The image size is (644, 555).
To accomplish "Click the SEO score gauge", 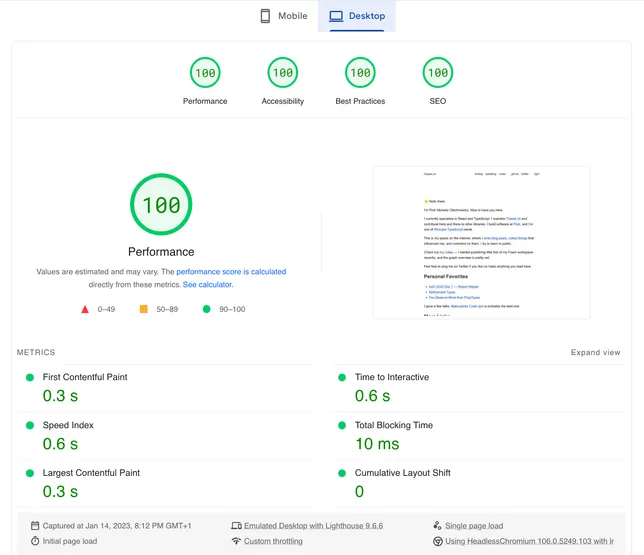I will coord(437,73).
